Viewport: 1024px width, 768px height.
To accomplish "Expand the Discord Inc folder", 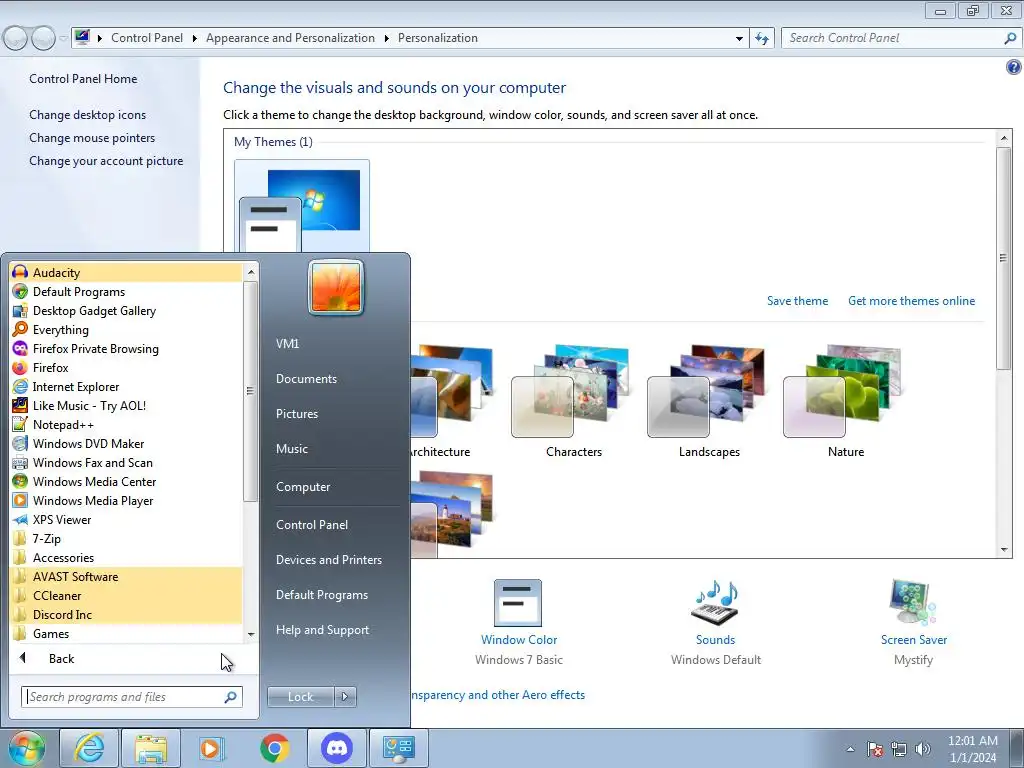I will [126, 613].
